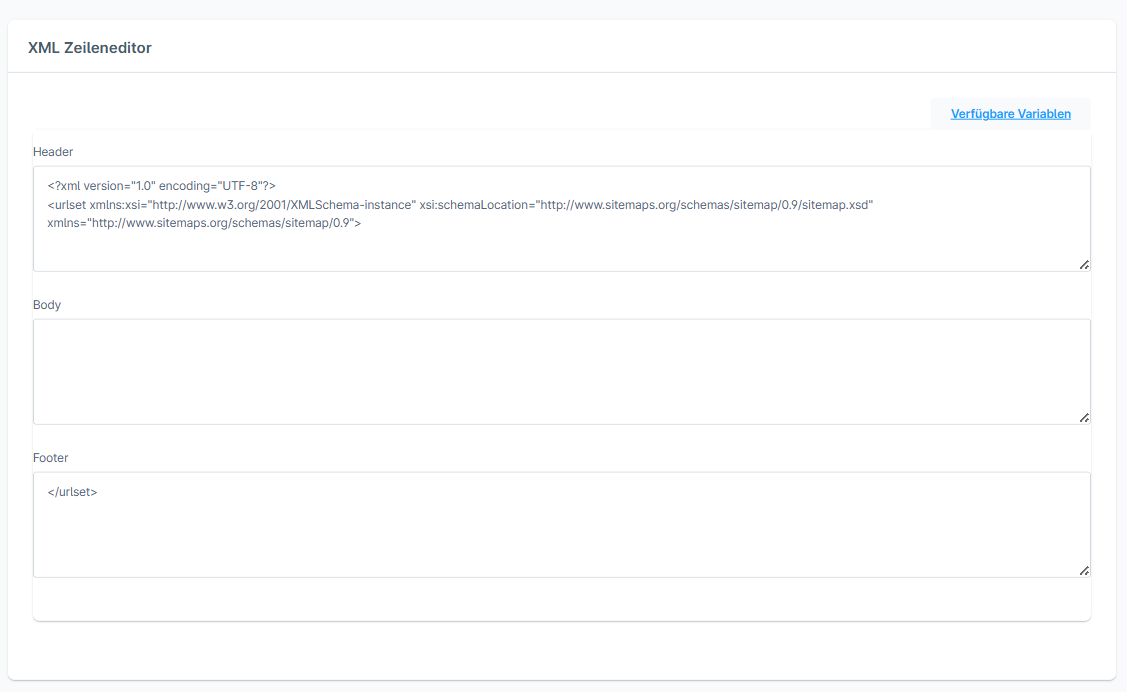Grab the Body text area resize handle

(1084, 418)
